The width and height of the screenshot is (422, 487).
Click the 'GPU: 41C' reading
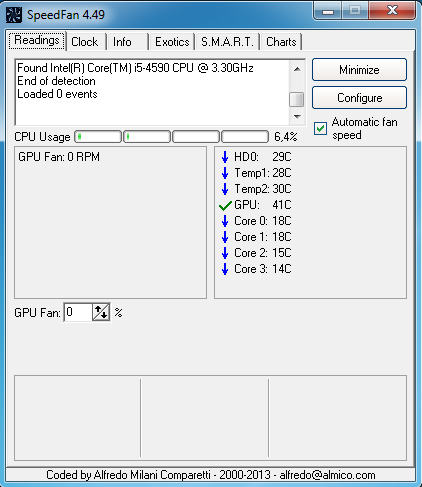tap(263, 205)
